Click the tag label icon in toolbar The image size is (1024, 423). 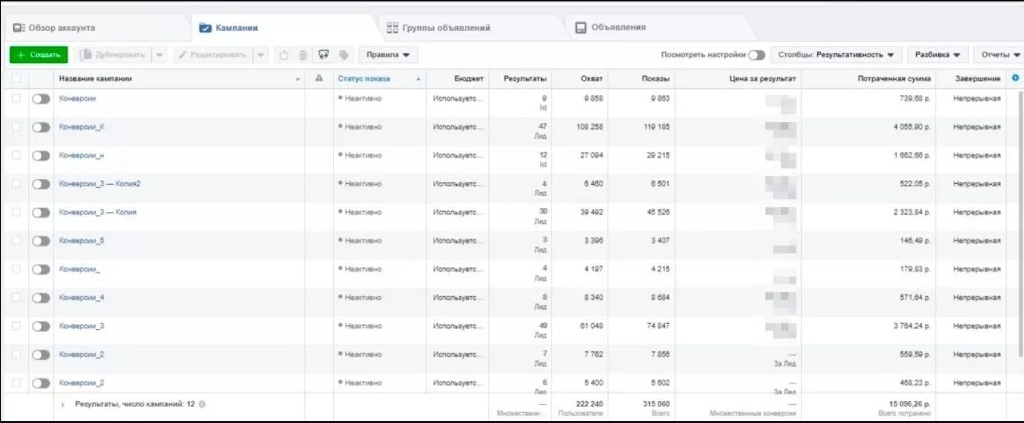(x=344, y=55)
